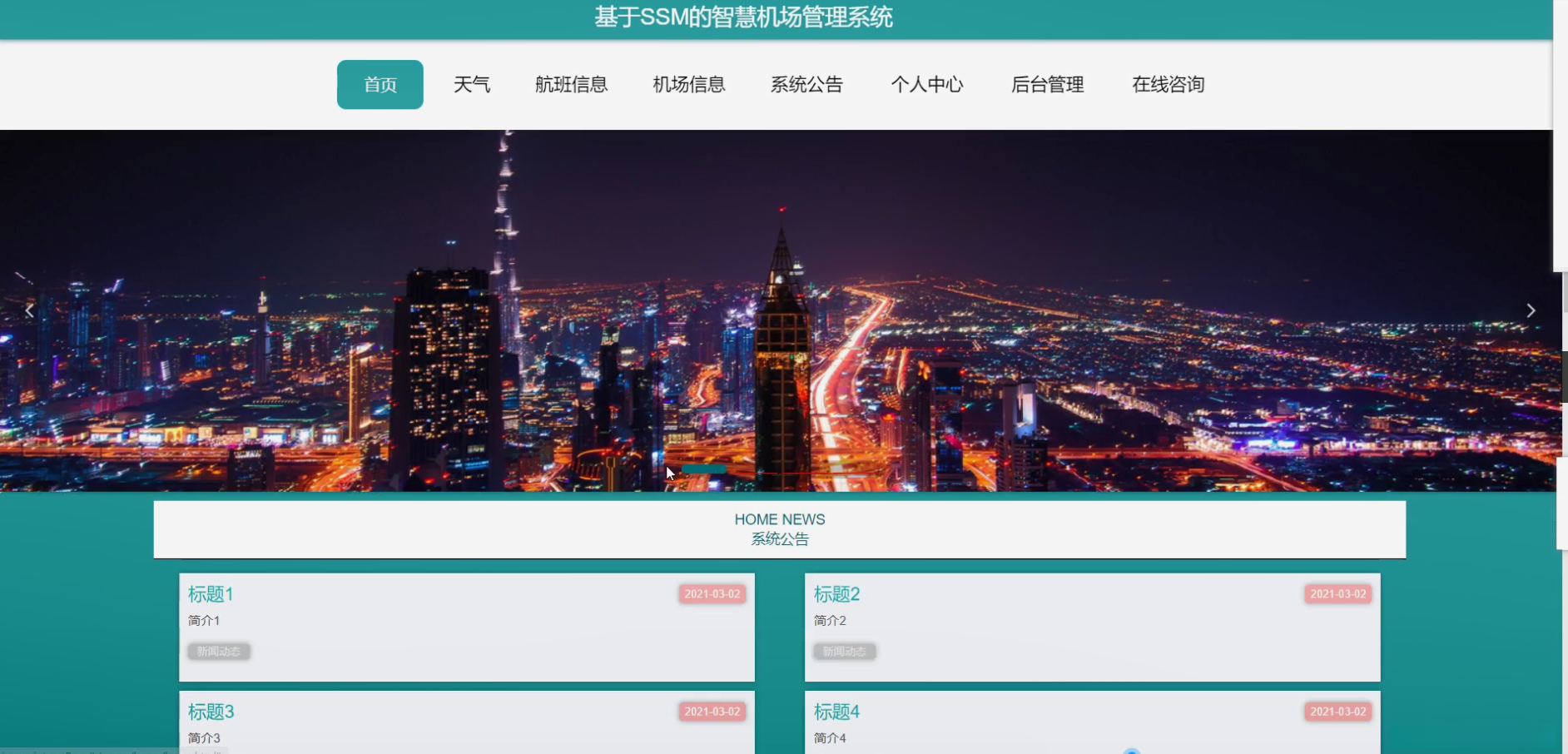Select 机场信息 in the navigation bar
The height and width of the screenshot is (754, 1568).
[689, 84]
